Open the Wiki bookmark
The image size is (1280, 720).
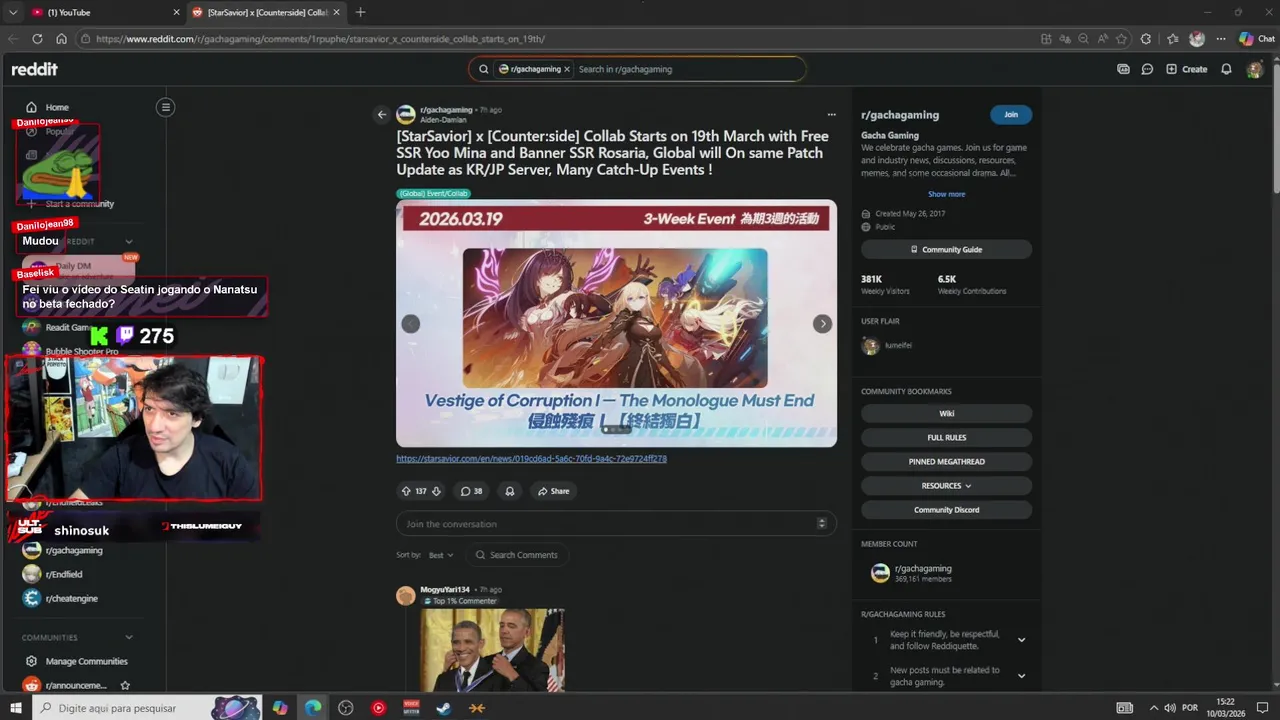946,413
